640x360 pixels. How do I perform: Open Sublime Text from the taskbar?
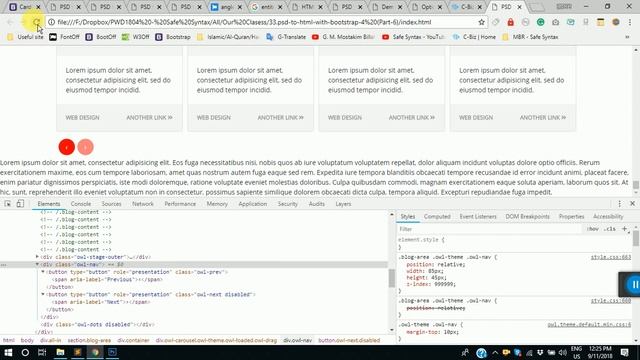[78, 352]
